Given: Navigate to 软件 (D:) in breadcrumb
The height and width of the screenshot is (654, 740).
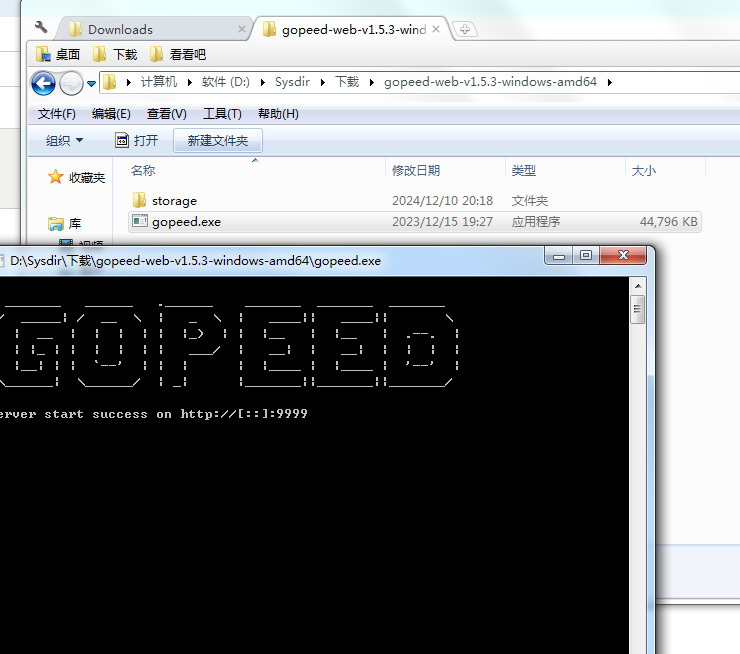Looking at the screenshot, I should pos(226,82).
